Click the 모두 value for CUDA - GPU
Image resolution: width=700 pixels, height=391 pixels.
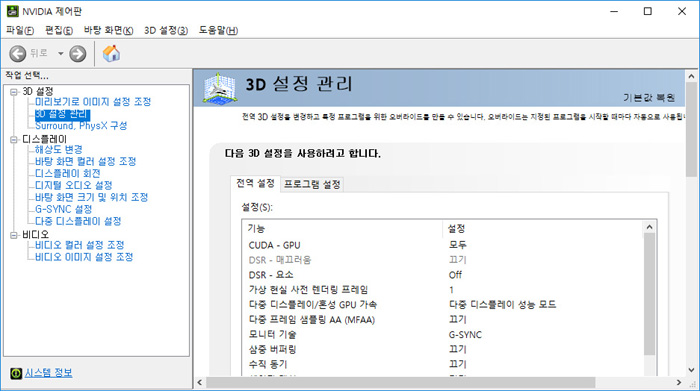(x=458, y=245)
